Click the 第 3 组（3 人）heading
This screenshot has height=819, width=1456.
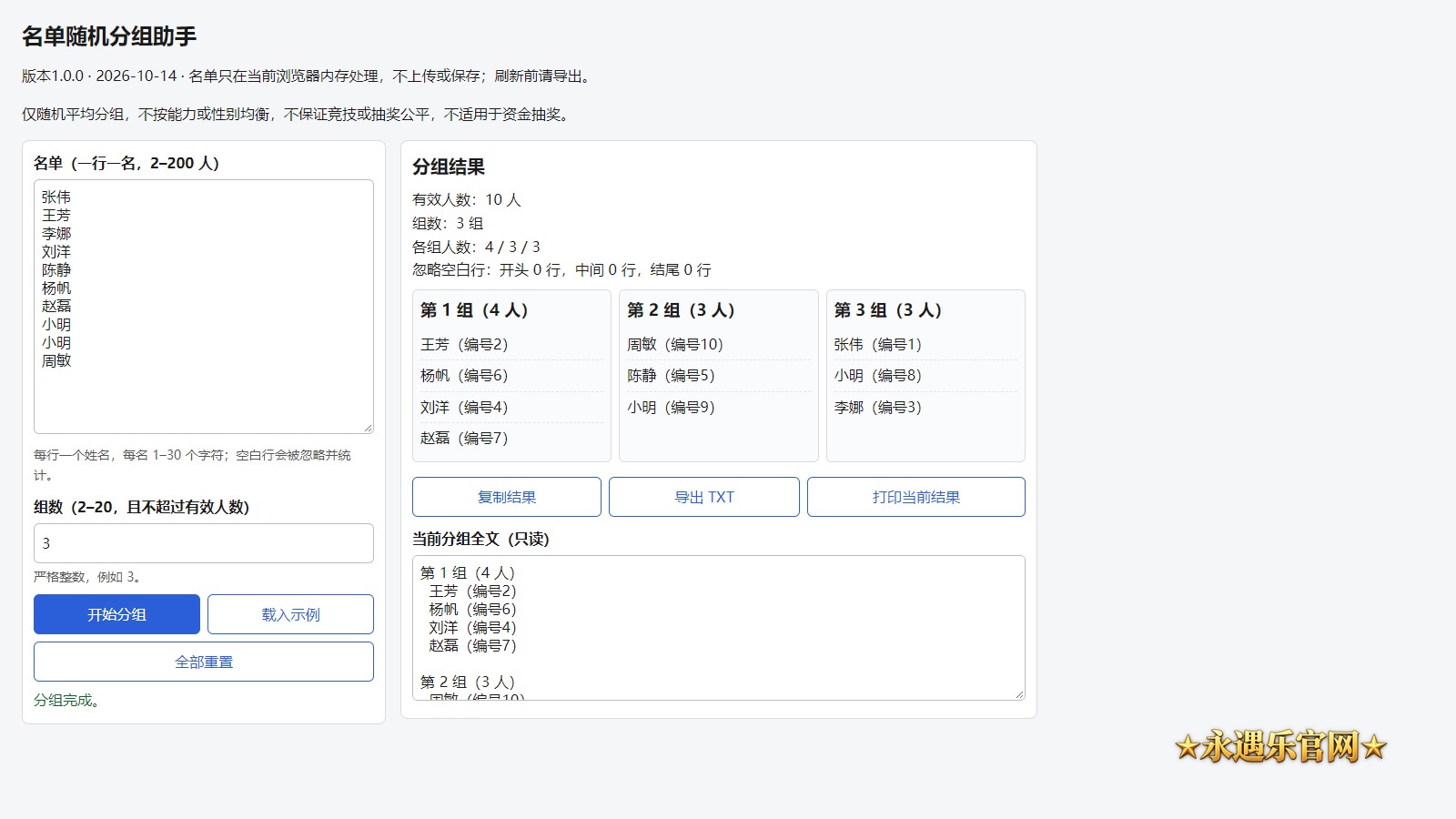pos(888,310)
